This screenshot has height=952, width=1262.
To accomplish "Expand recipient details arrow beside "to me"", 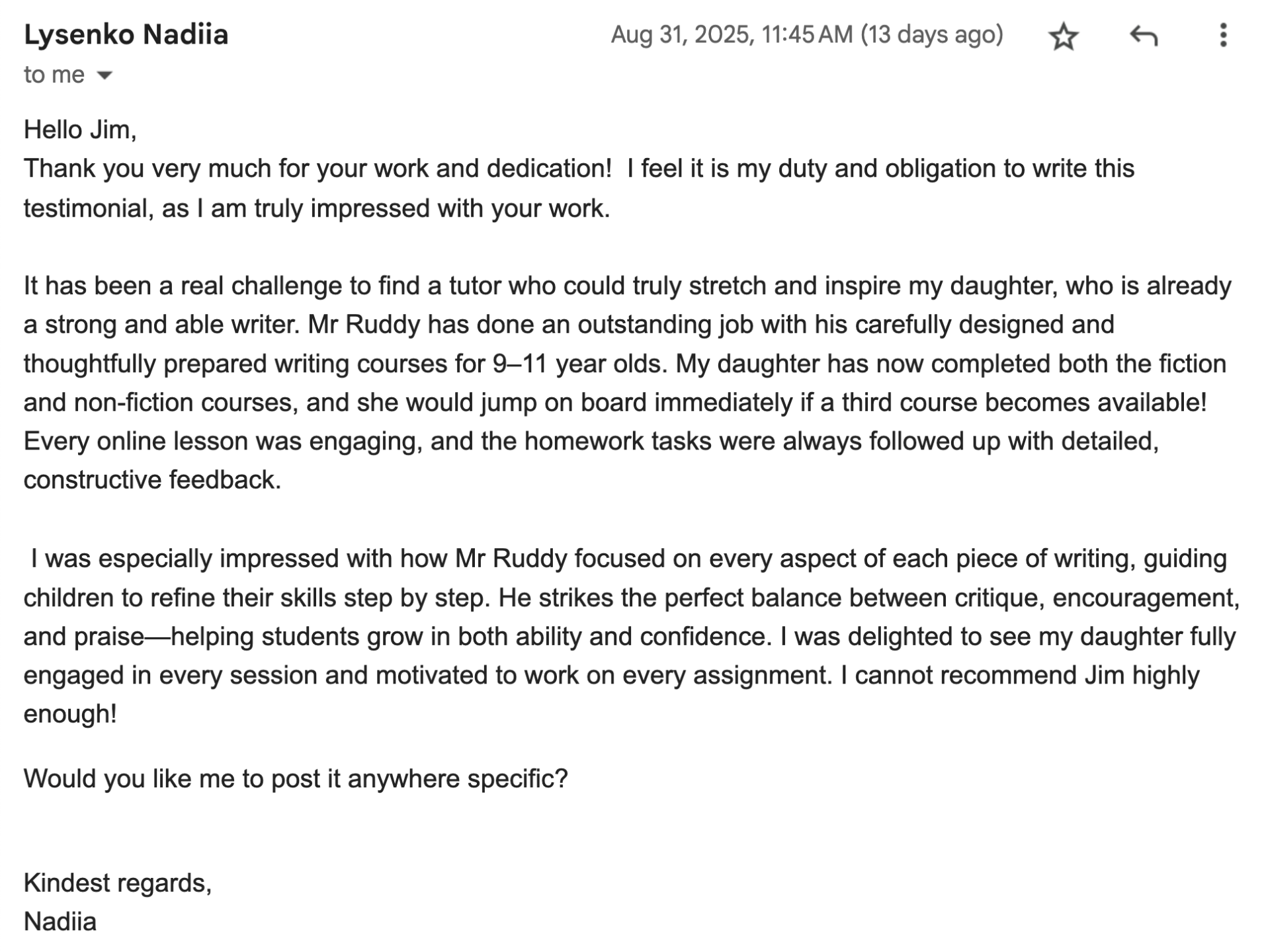I will tap(105, 75).
